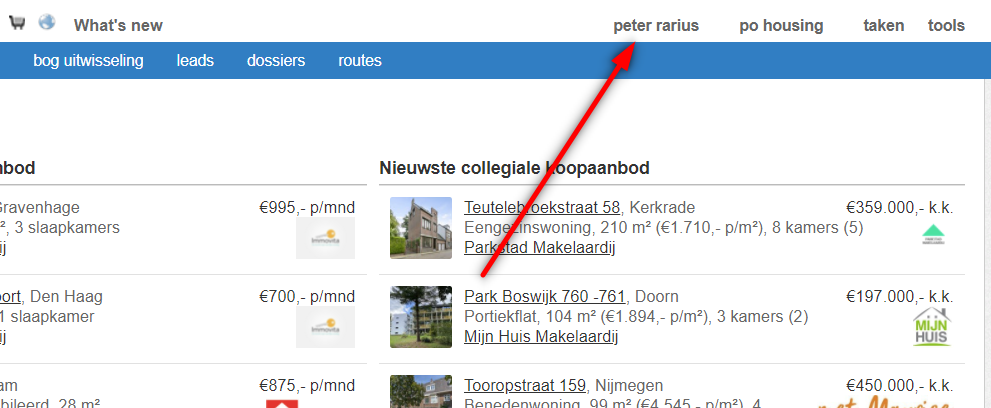Click the Mijn Huis logo
Image resolution: width=991 pixels, height=408 pixels.
932,327
